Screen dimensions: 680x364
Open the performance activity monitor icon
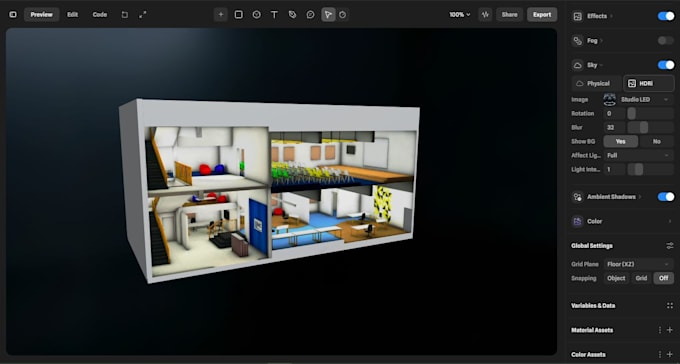[x=485, y=15]
